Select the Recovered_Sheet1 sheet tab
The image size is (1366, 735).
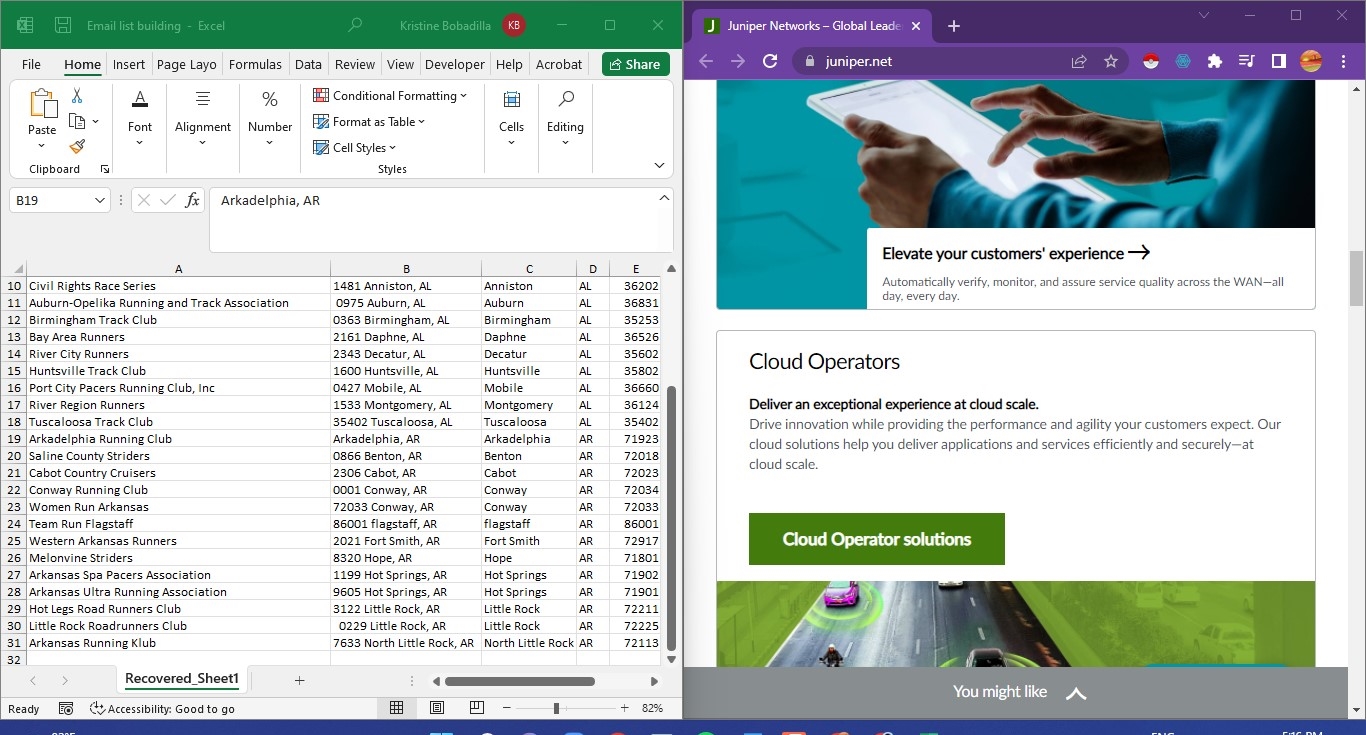click(182, 679)
